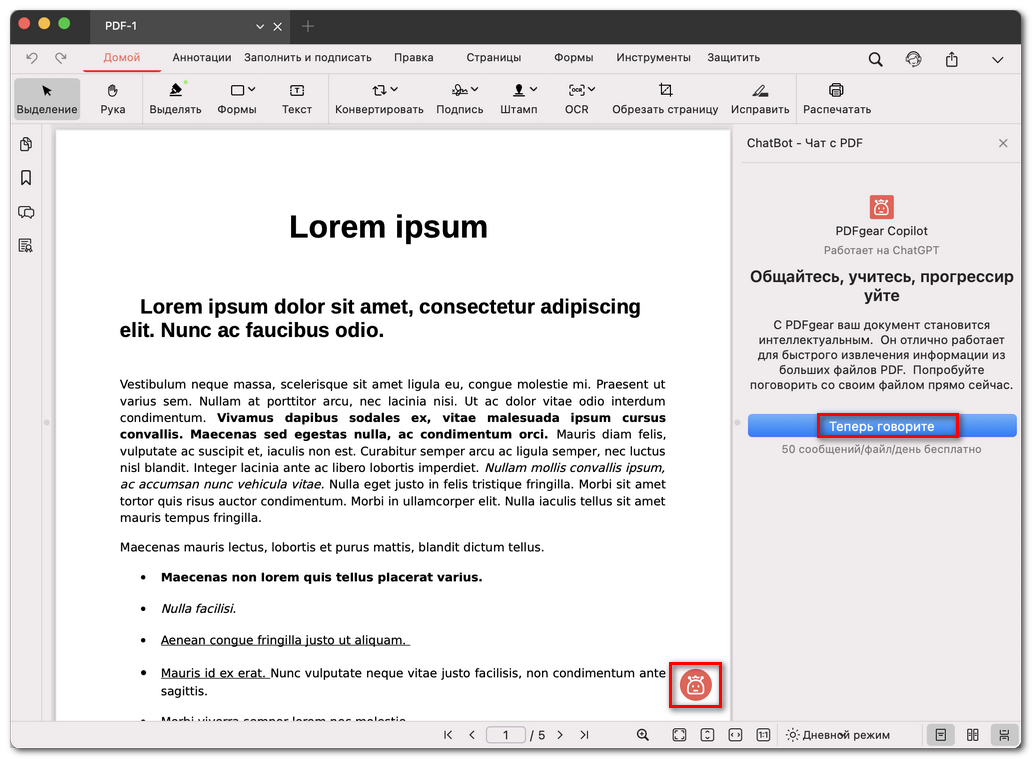Toggle Дневной режим day mode
The width and height of the screenshot is (1032, 759).
click(x=837, y=735)
